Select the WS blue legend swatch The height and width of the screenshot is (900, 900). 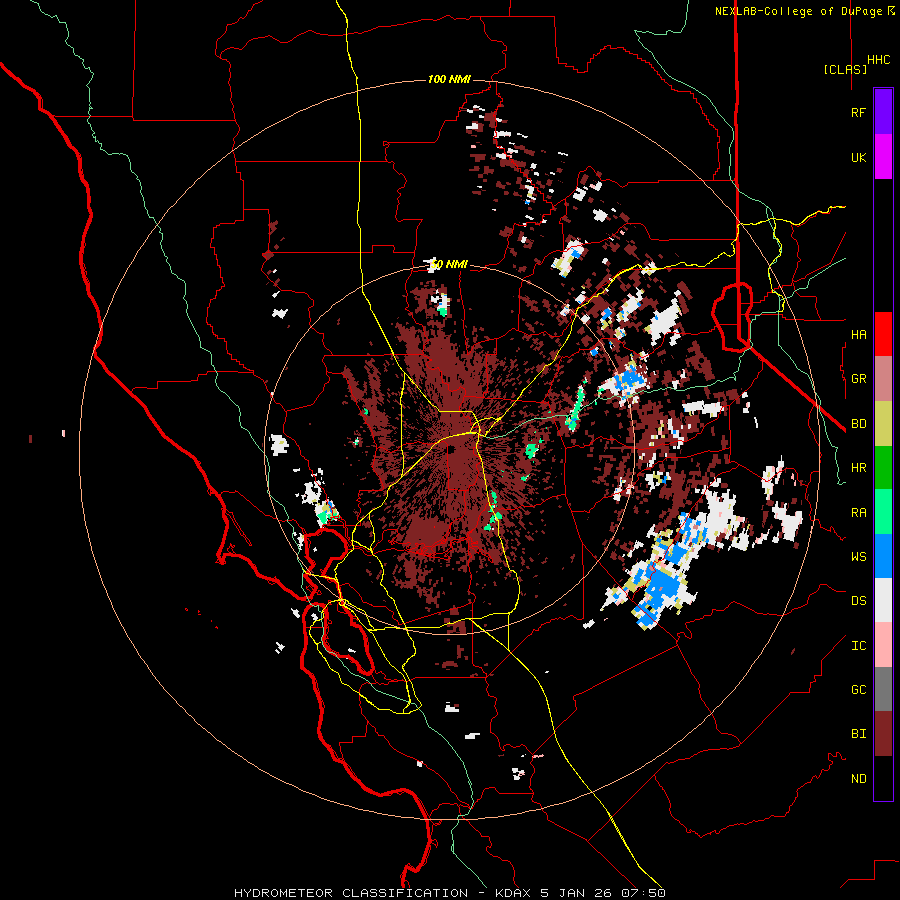click(883, 556)
